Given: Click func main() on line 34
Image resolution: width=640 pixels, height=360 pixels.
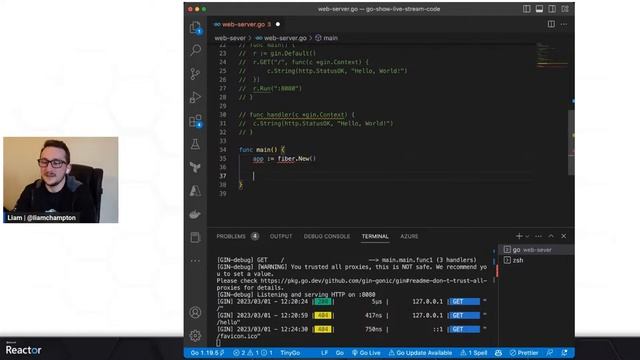Looking at the screenshot, I should [258, 150].
